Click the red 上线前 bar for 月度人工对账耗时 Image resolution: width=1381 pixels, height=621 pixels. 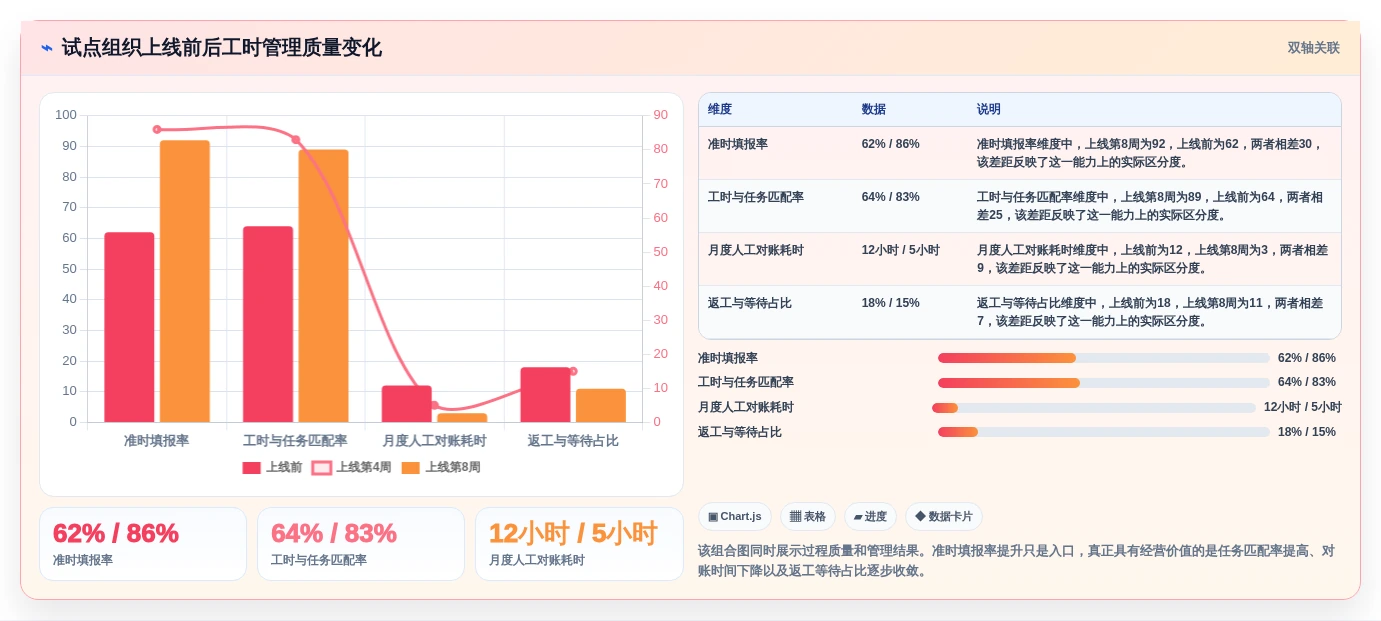pyautogui.click(x=406, y=404)
